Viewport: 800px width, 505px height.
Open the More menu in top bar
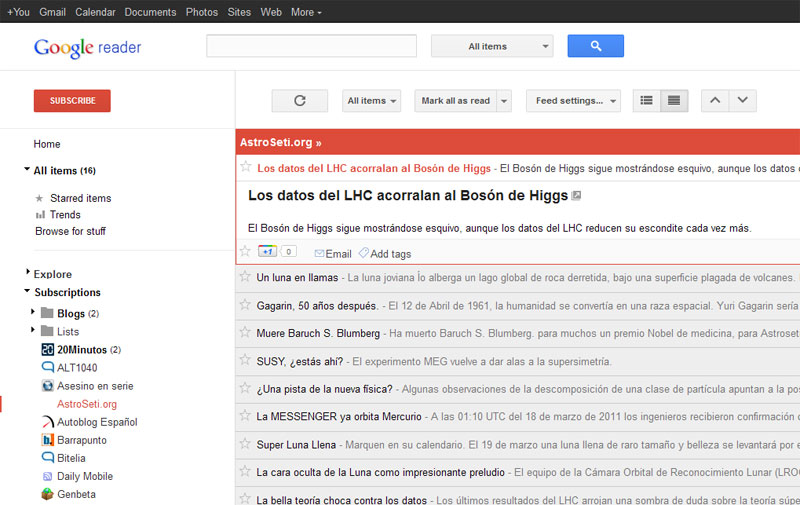coord(306,12)
